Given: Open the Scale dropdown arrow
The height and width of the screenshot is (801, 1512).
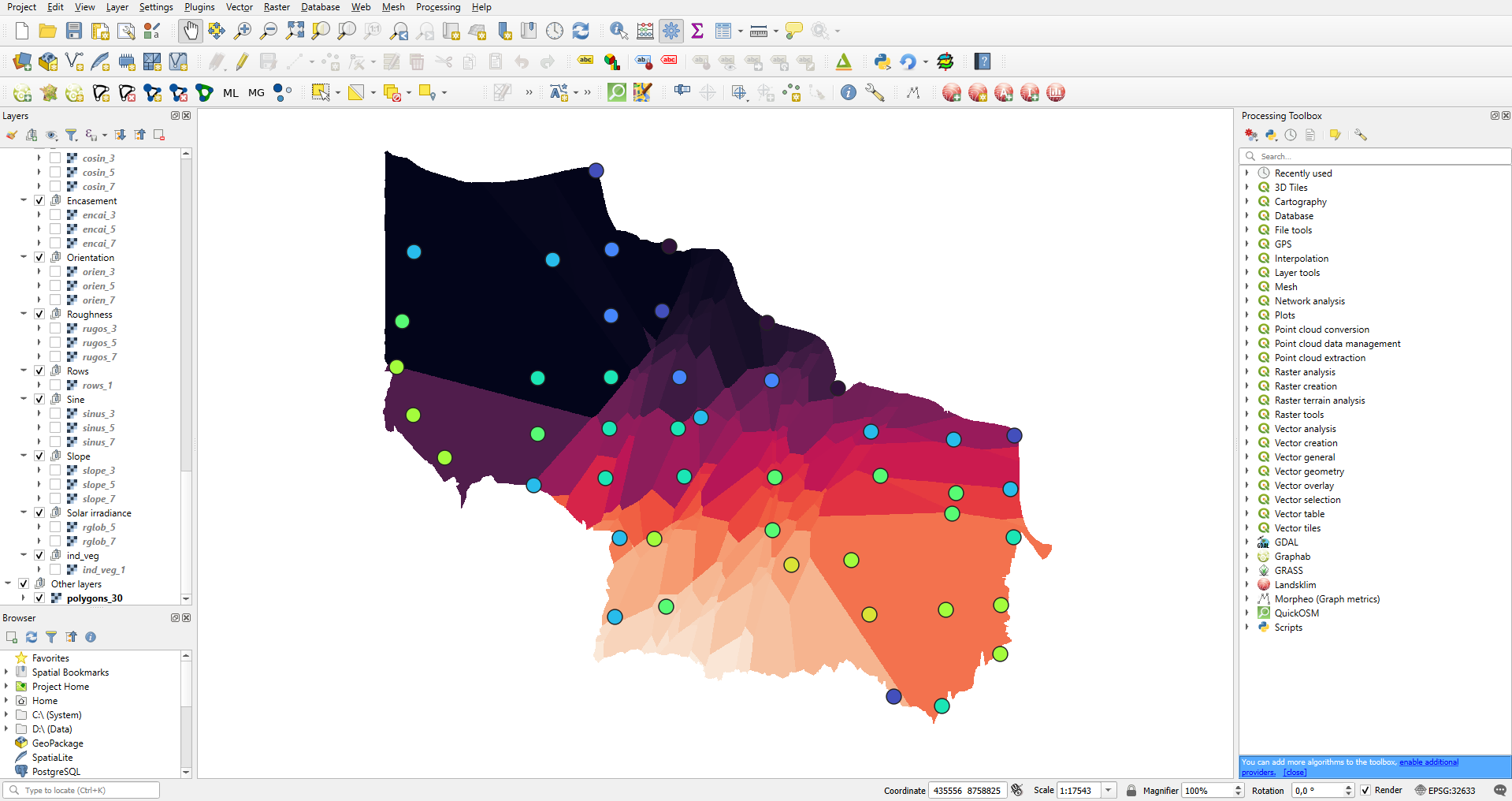Looking at the screenshot, I should tap(1109, 790).
